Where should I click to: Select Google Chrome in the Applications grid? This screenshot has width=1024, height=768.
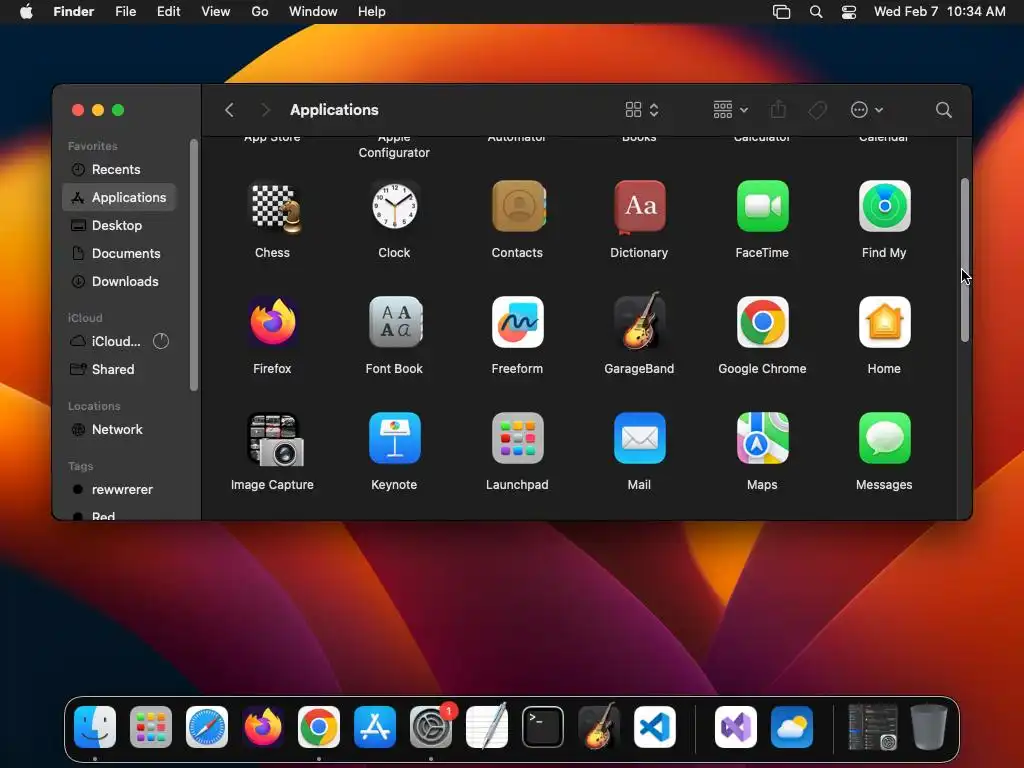click(x=762, y=322)
